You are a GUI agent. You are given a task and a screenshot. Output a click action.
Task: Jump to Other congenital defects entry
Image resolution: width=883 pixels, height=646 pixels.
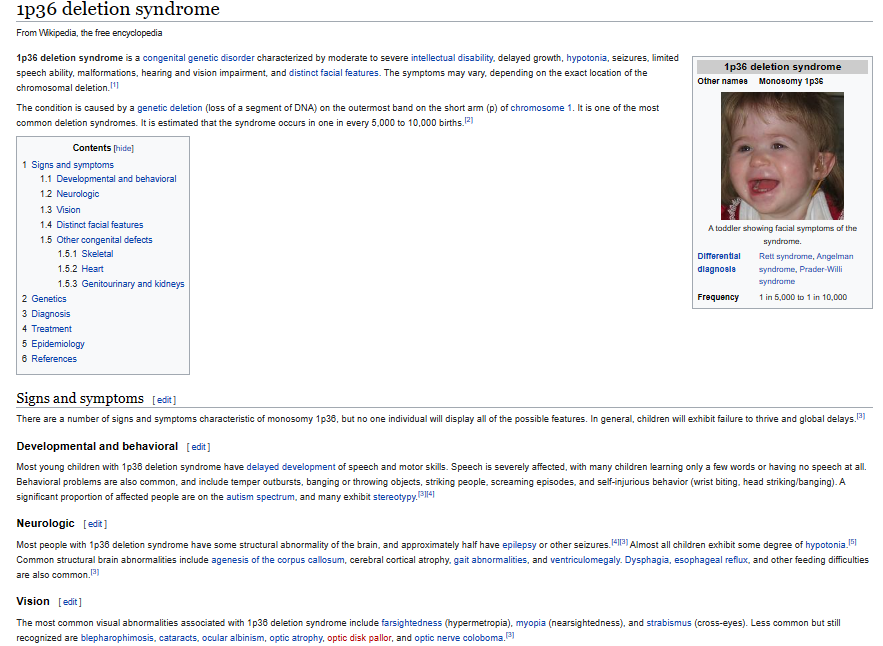tap(104, 240)
